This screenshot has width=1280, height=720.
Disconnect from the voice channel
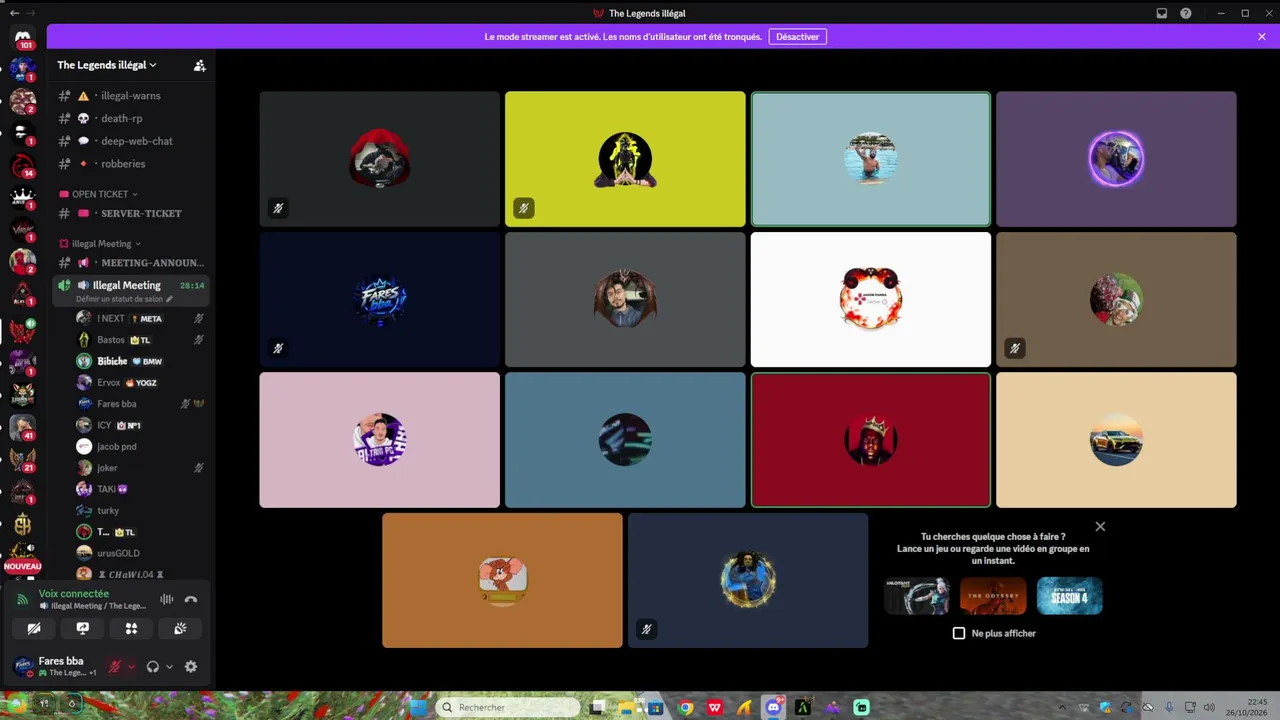191,599
